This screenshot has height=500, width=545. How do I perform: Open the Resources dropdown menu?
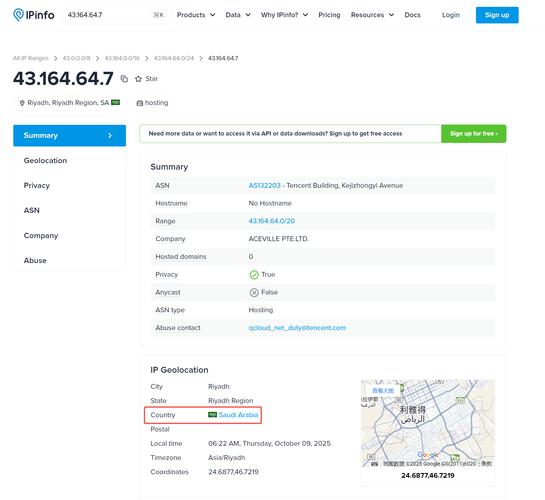click(x=372, y=15)
